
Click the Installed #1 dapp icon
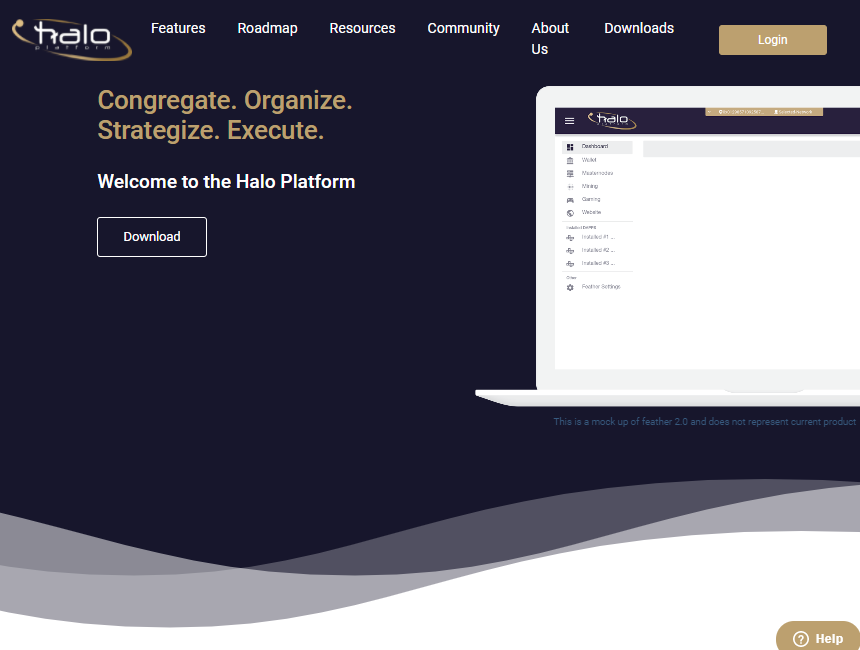click(570, 237)
